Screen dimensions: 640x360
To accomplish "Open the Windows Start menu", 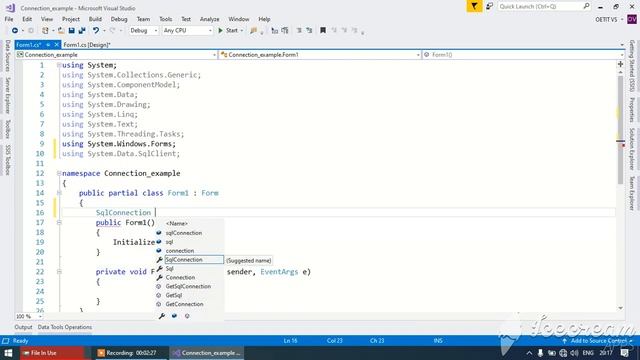I will tap(9, 353).
